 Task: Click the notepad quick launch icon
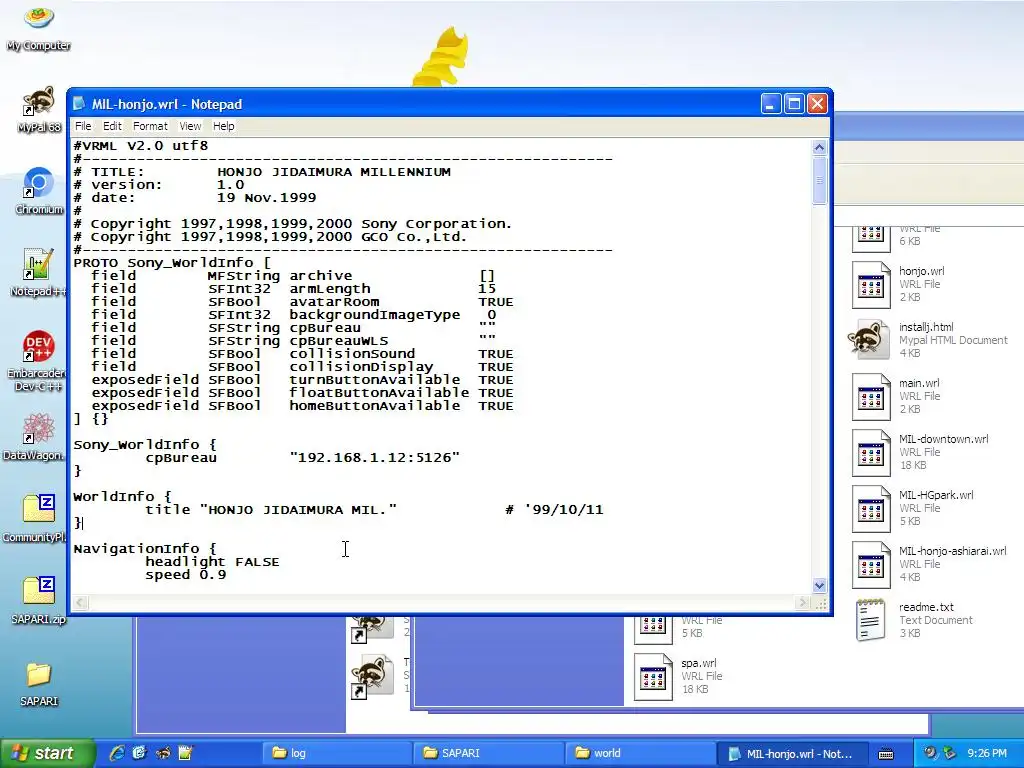(185, 753)
